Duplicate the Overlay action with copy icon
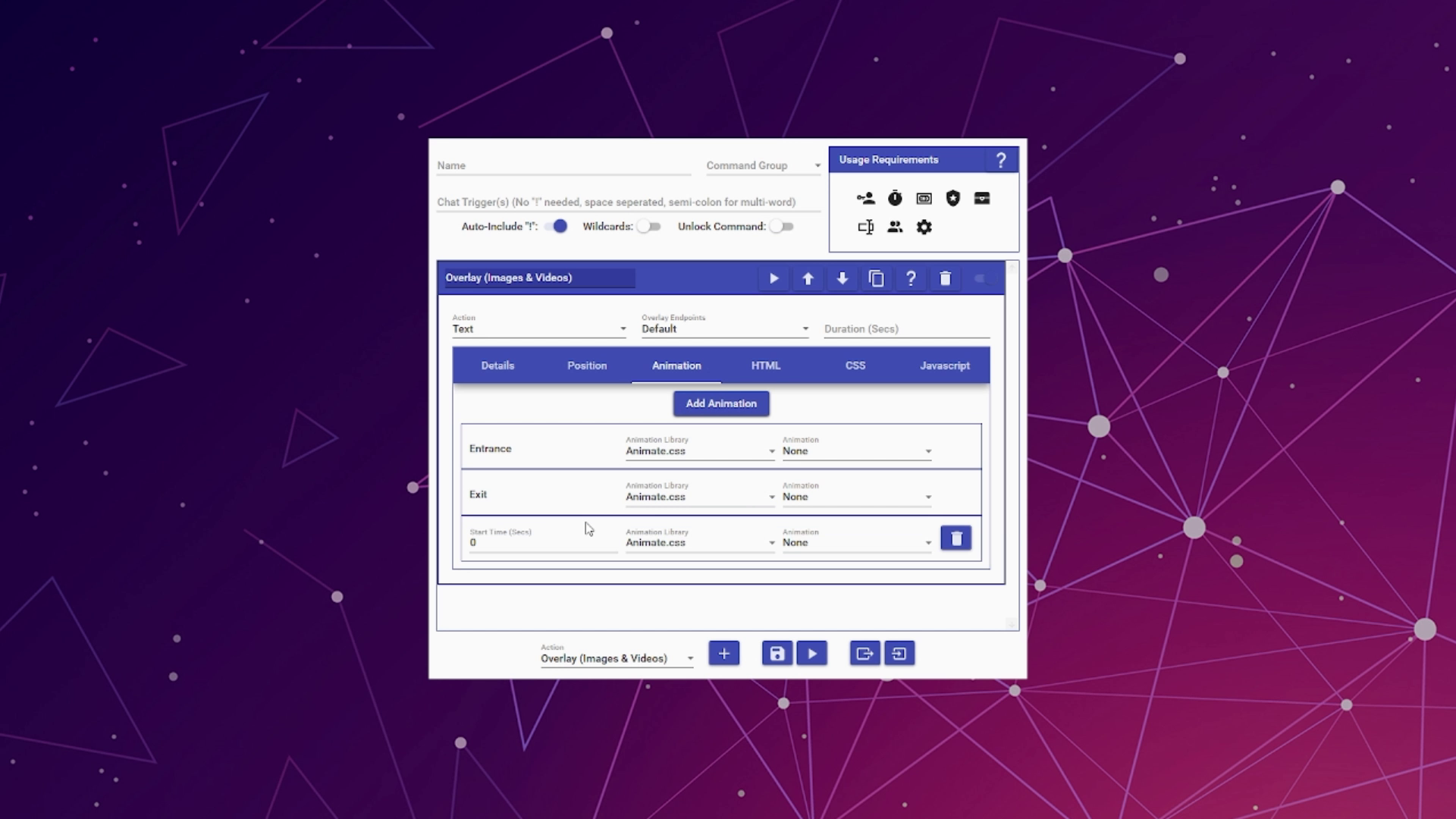1456x819 pixels. [877, 279]
